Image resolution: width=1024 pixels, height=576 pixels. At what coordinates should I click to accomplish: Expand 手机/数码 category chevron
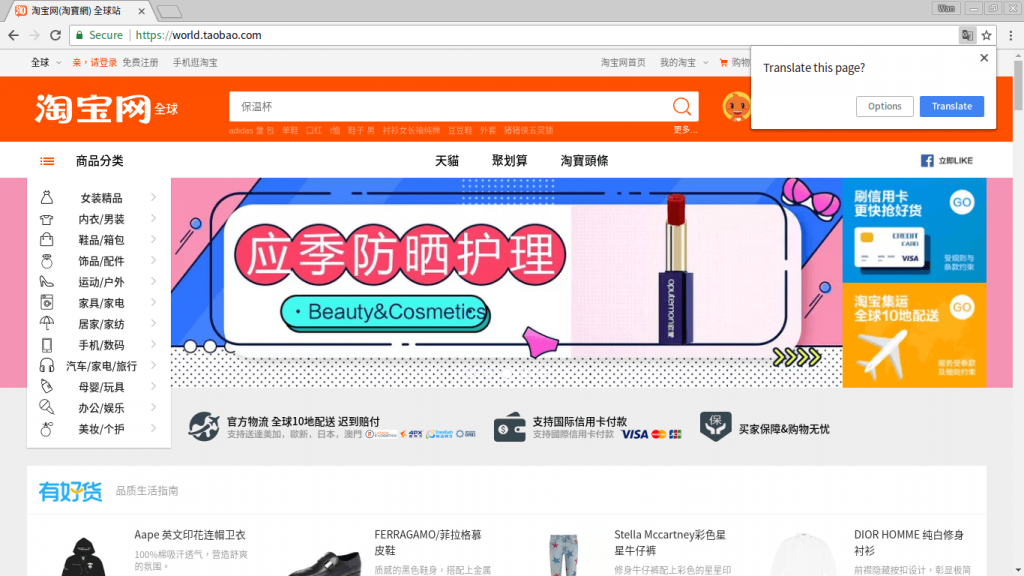click(x=153, y=345)
